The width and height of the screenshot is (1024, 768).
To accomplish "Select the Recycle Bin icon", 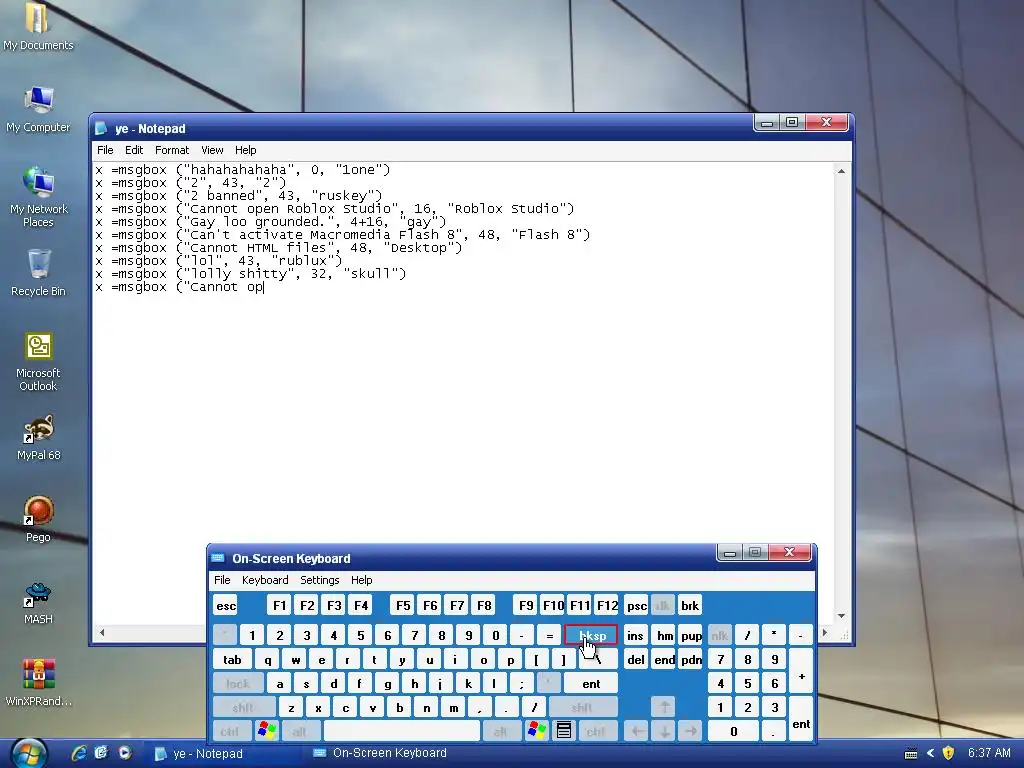I will click(x=38, y=273).
